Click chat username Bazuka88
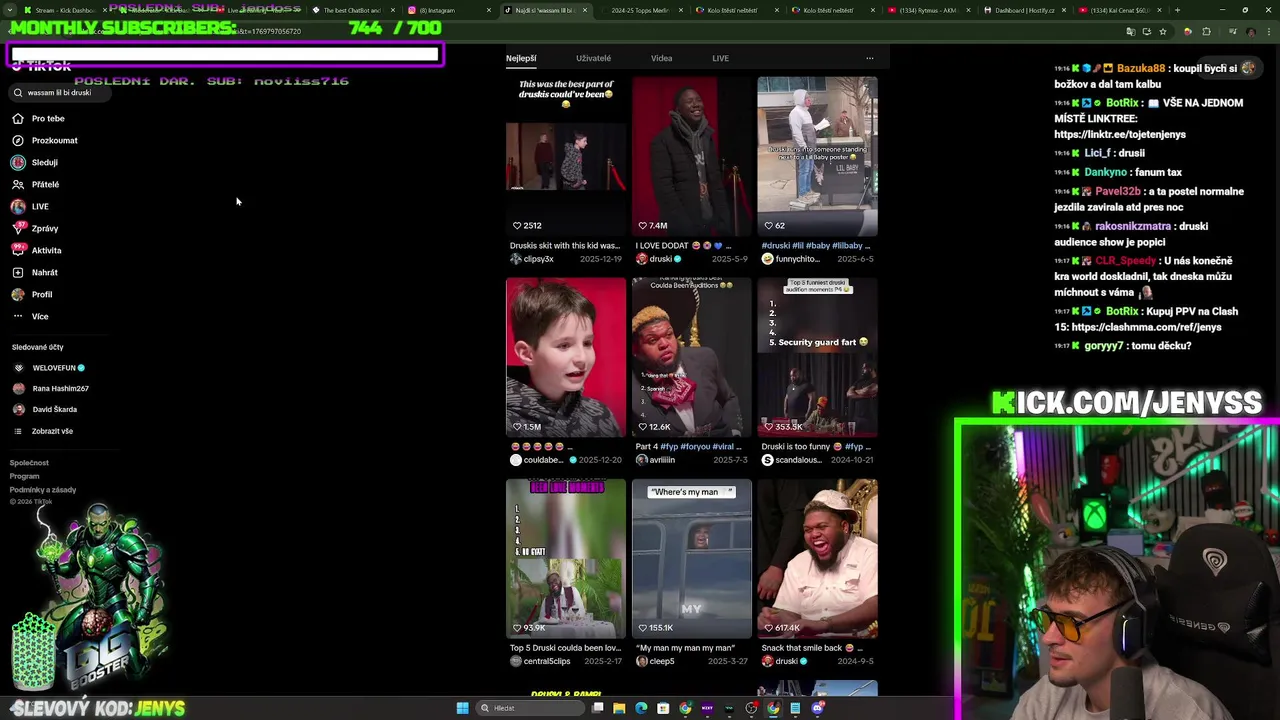The image size is (1280, 720). [1141, 69]
